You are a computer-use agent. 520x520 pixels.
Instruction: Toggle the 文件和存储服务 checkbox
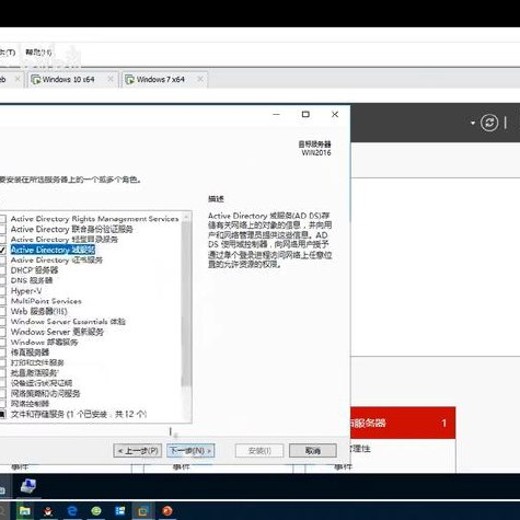[x=2, y=414]
